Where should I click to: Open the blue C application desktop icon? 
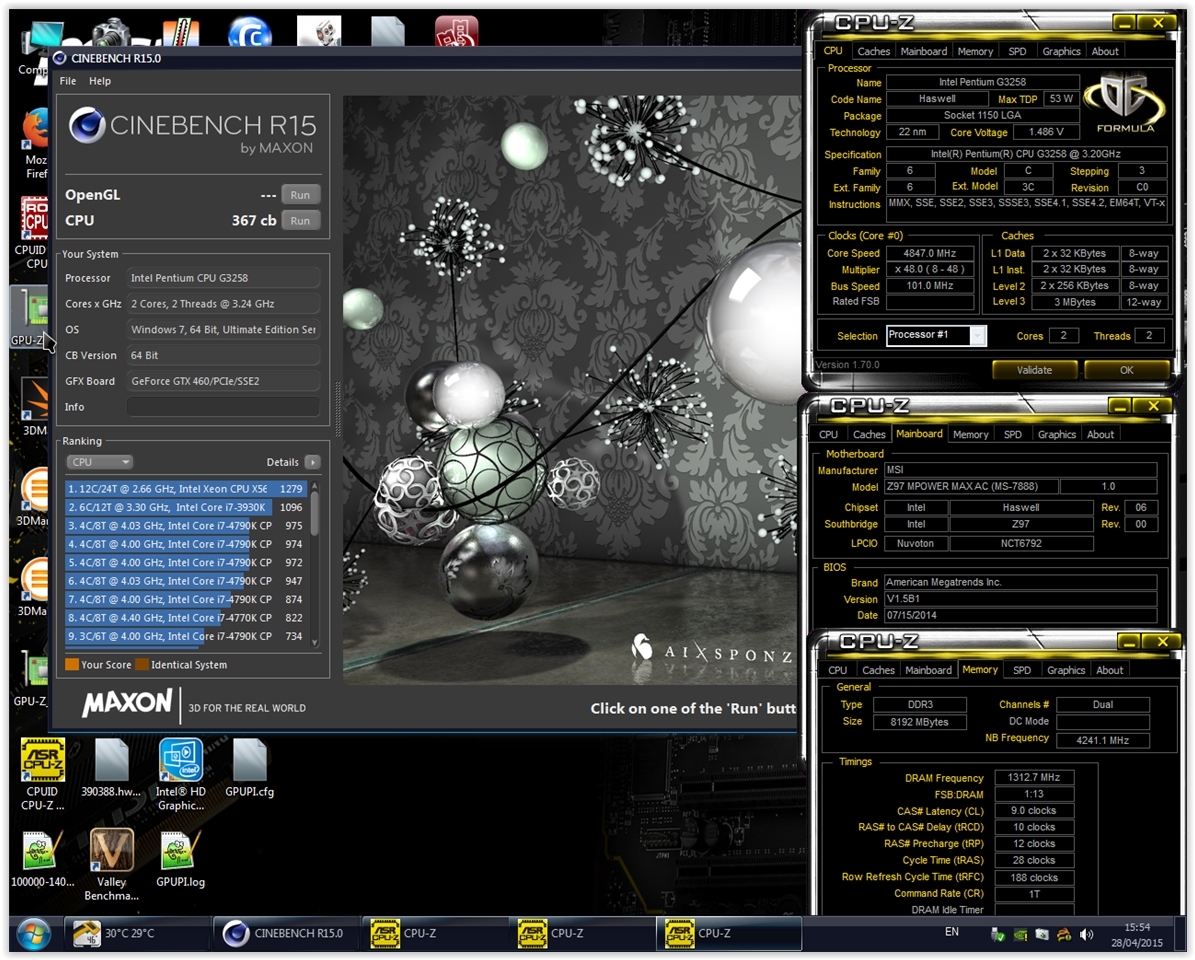point(250,33)
